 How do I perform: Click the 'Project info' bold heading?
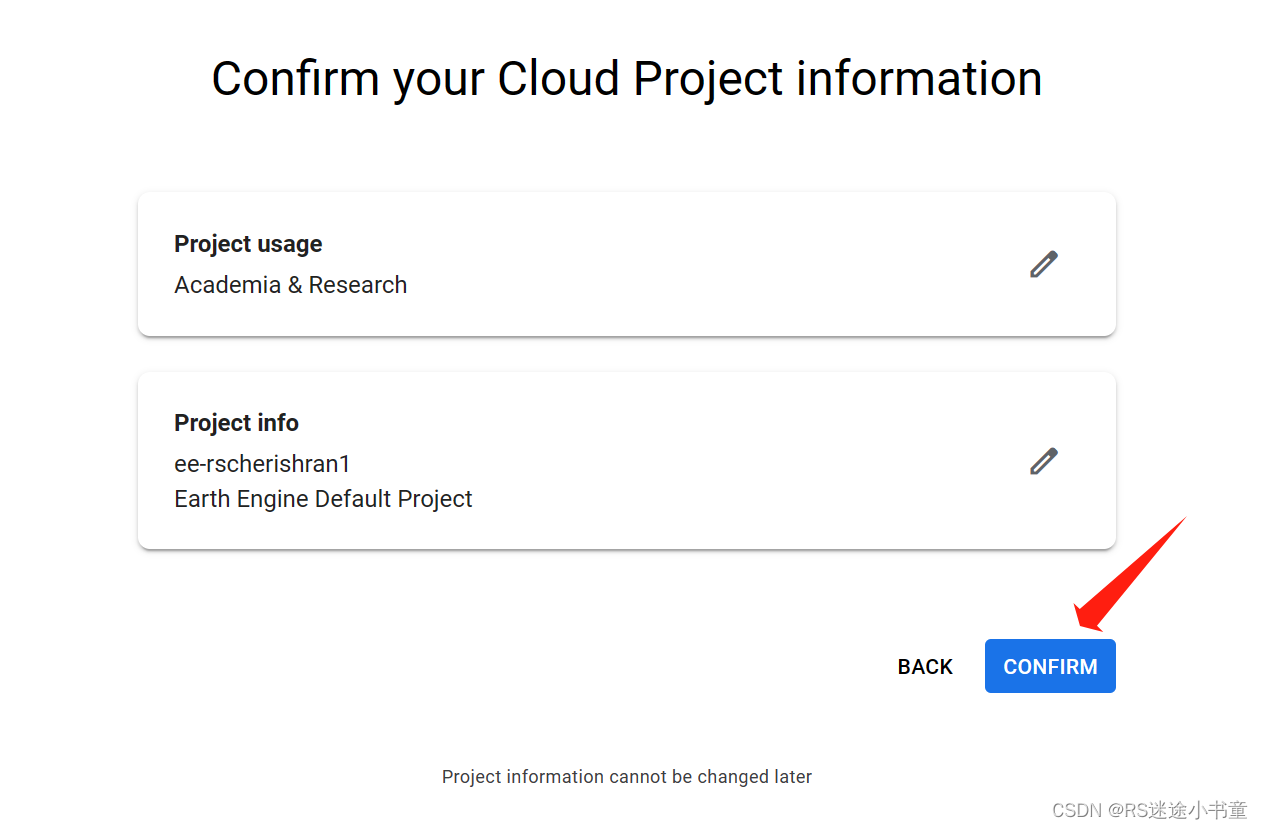[236, 423]
